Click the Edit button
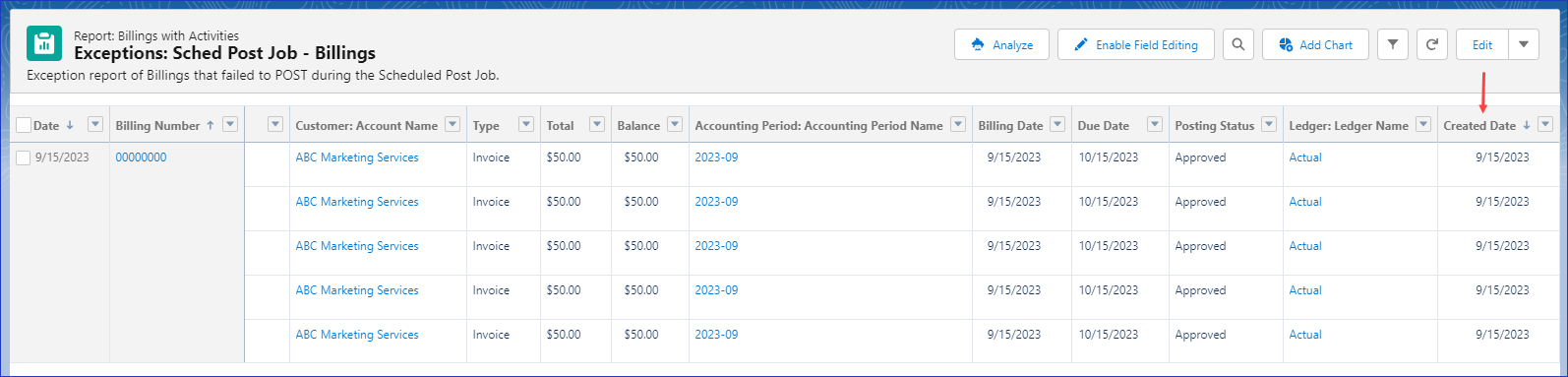The image size is (1568, 377). click(1482, 44)
